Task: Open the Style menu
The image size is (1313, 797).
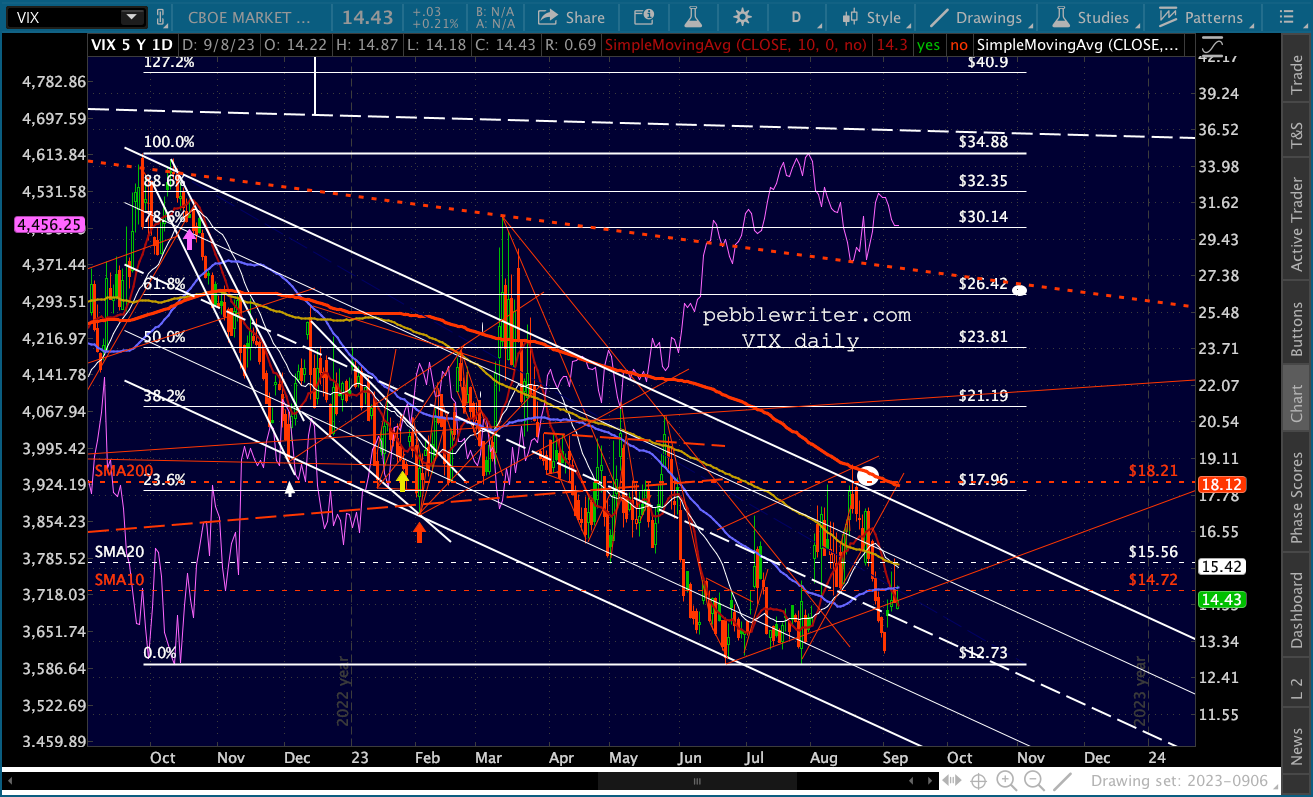Action: [872, 17]
